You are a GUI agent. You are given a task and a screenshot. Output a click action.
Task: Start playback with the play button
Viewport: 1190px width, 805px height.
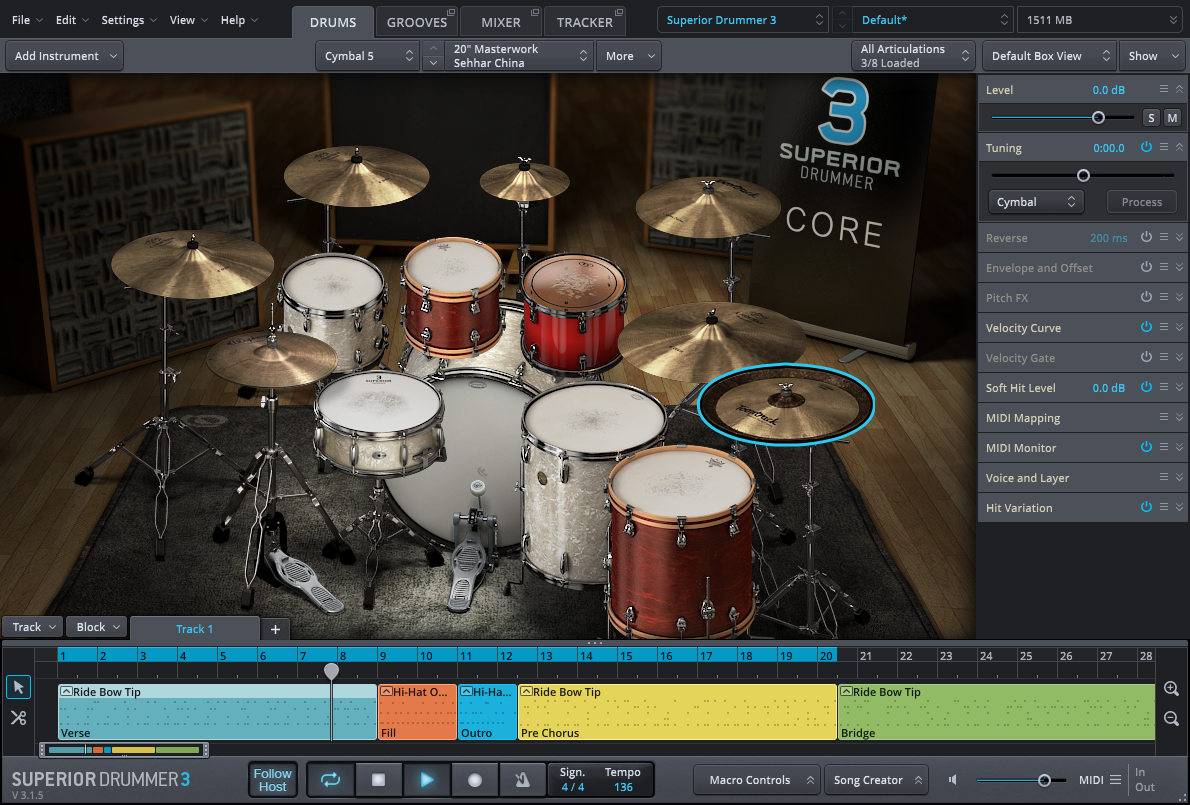tap(427, 779)
